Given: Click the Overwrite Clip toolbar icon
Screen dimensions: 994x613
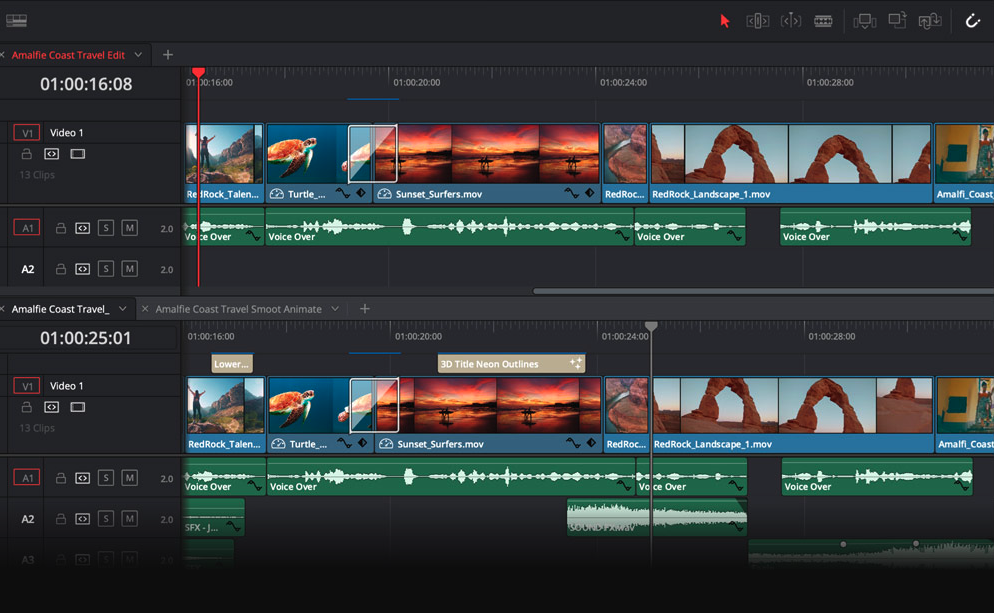Looking at the screenshot, I should (x=896, y=20).
